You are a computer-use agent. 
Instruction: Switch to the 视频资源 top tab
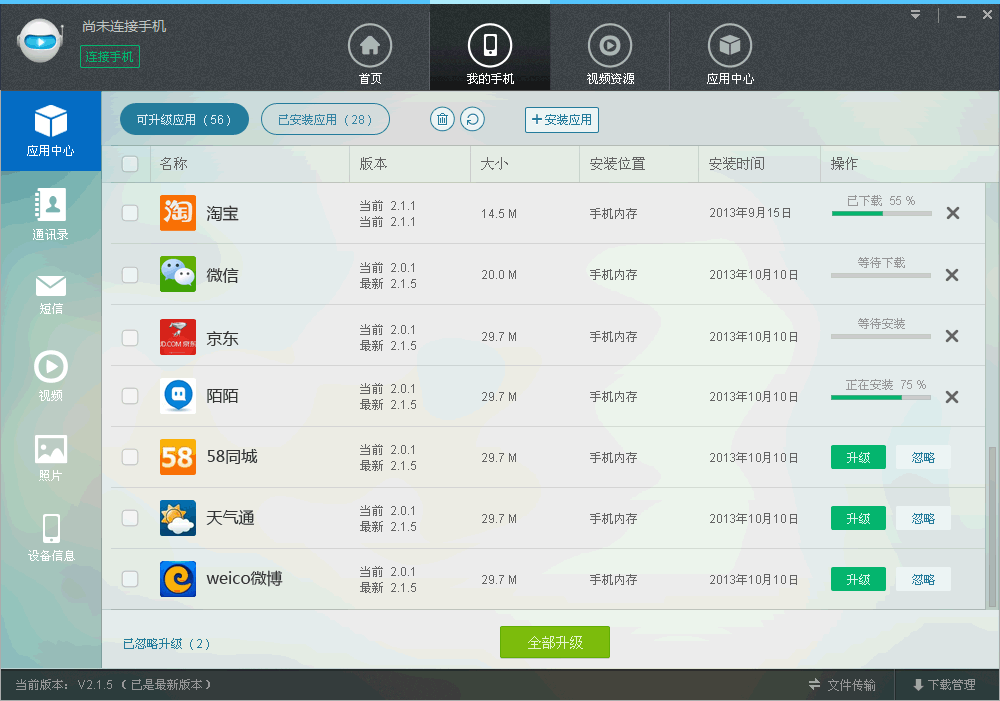tap(610, 55)
